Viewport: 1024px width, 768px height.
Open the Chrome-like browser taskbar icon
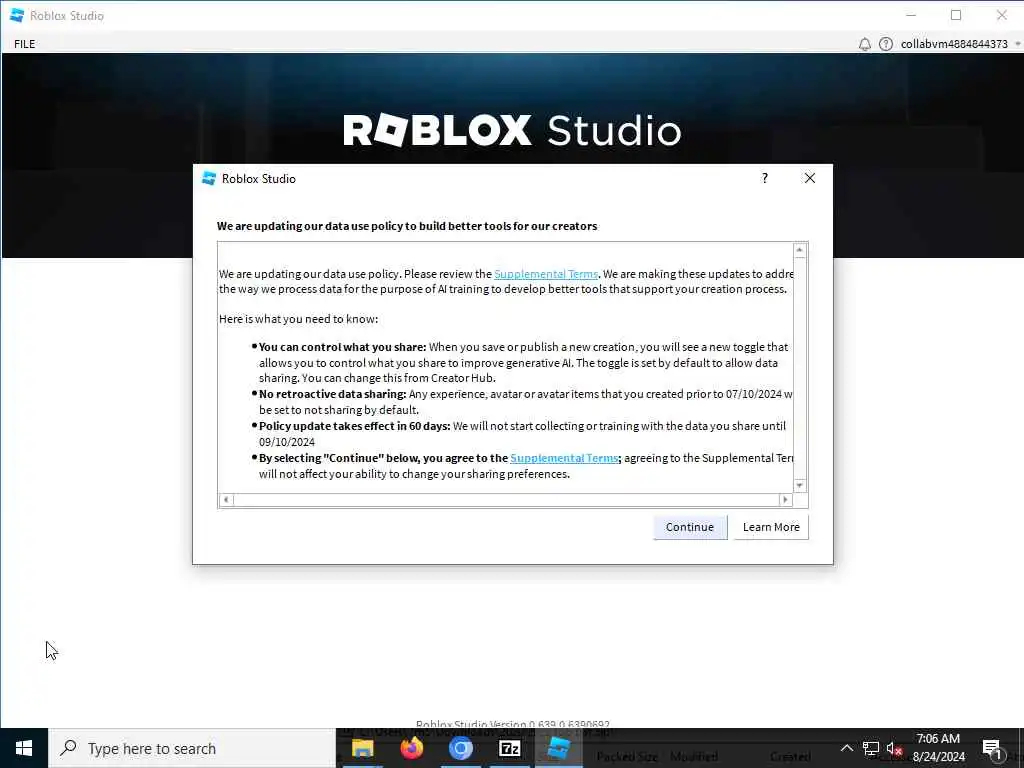click(x=460, y=748)
